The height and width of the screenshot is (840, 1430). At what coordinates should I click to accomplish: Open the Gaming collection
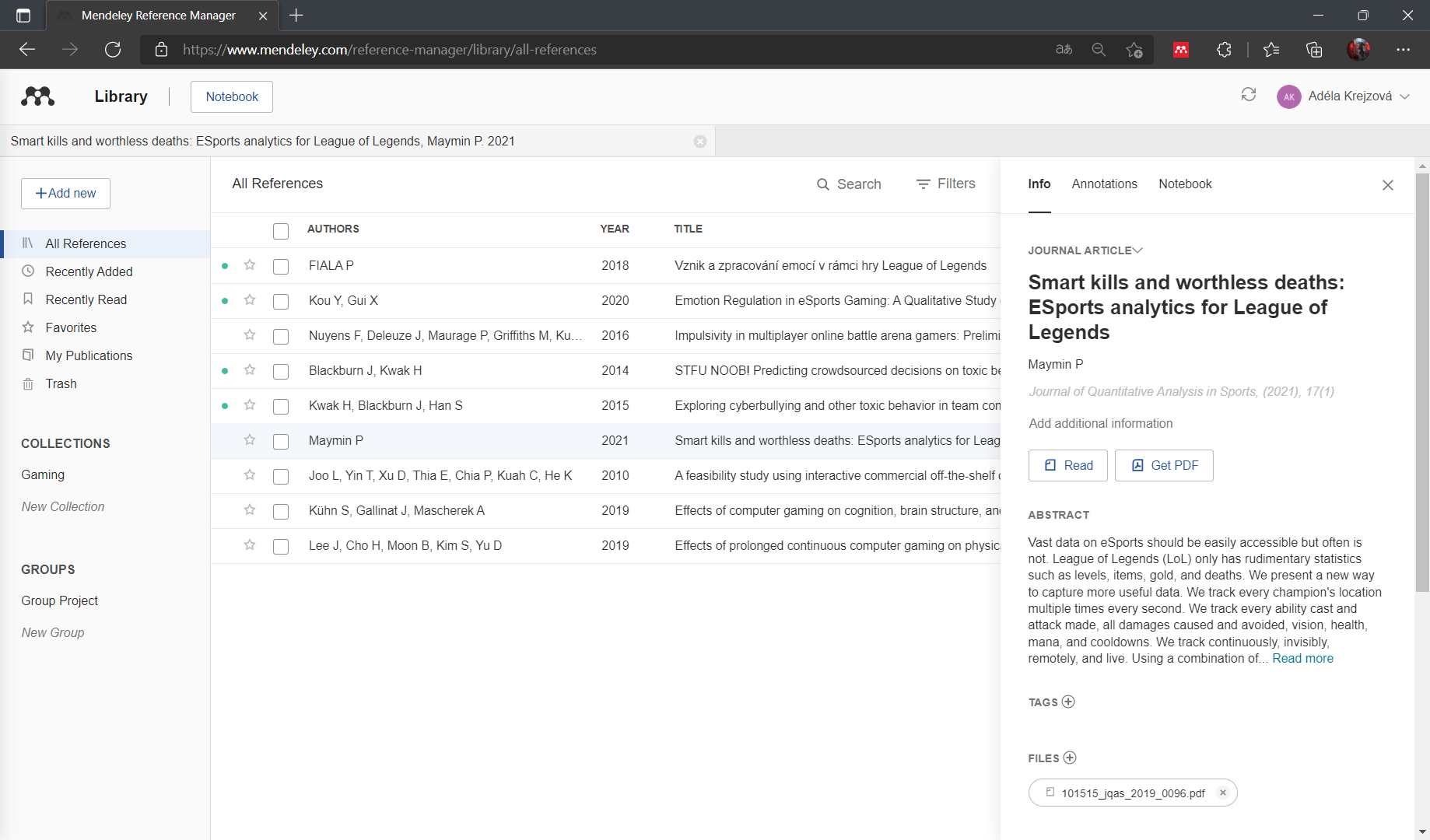click(43, 474)
